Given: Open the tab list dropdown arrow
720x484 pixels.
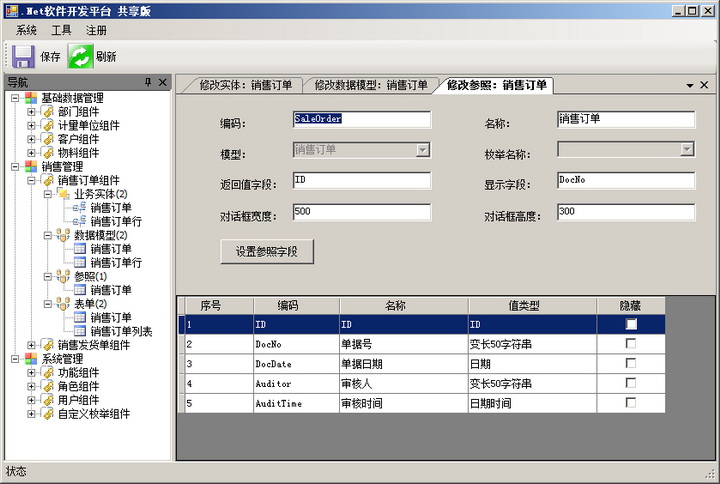Looking at the screenshot, I should [690, 85].
